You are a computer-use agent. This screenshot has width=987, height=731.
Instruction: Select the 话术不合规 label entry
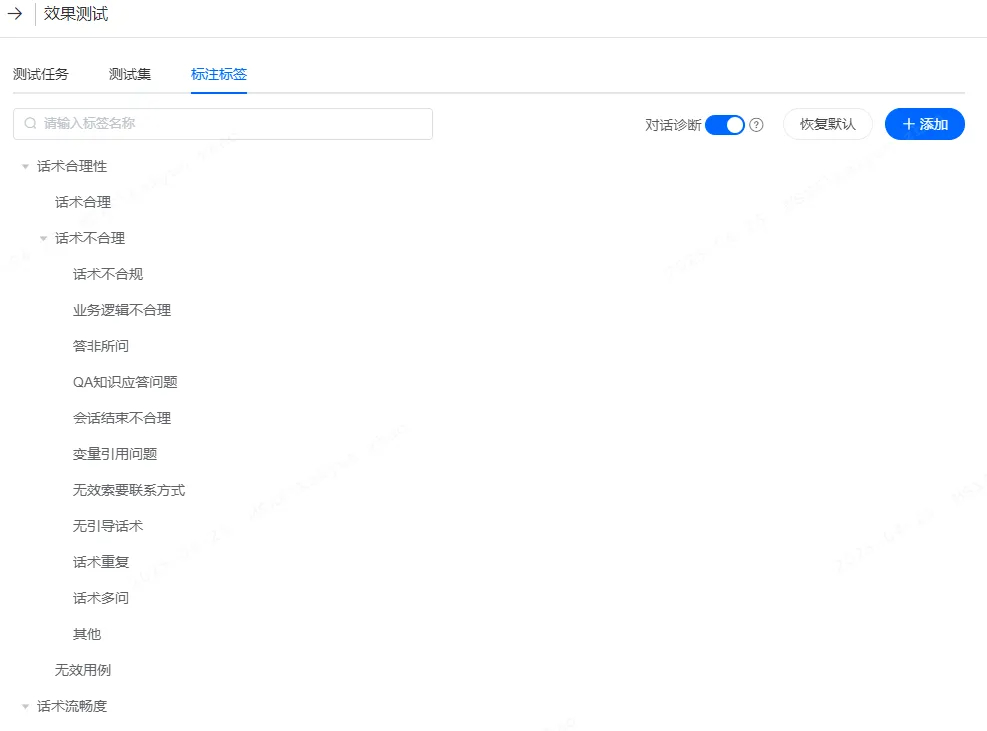tap(107, 273)
